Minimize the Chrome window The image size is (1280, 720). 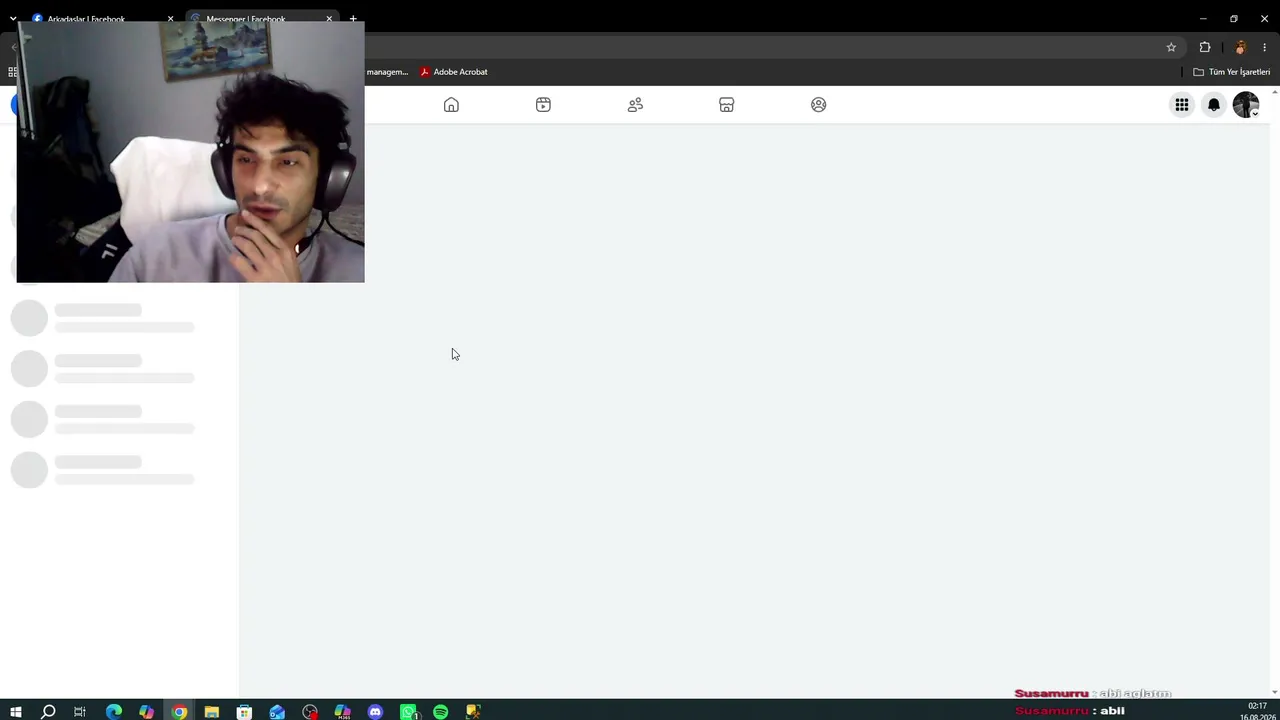1203,18
